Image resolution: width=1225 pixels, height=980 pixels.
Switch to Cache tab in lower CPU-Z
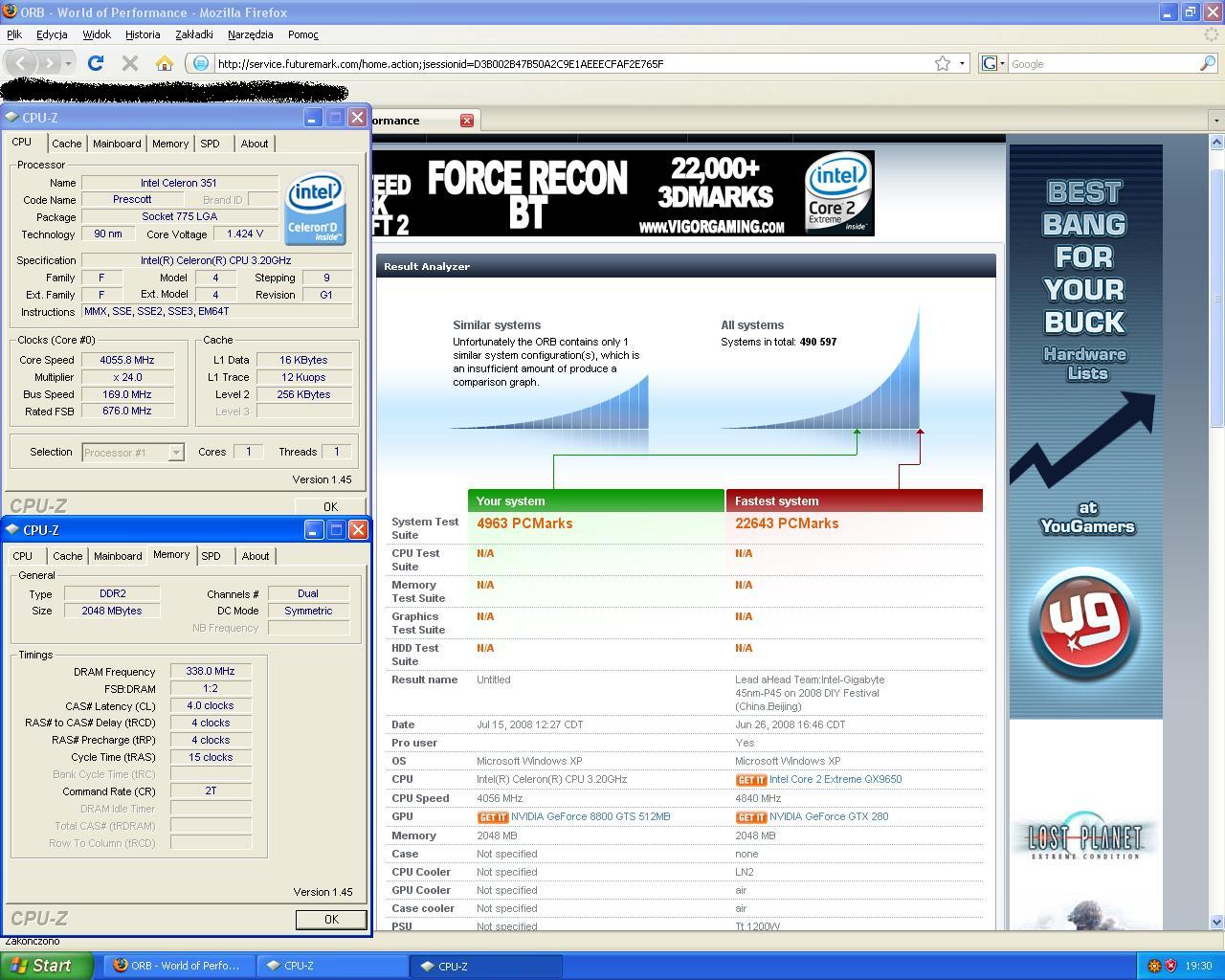coord(67,556)
